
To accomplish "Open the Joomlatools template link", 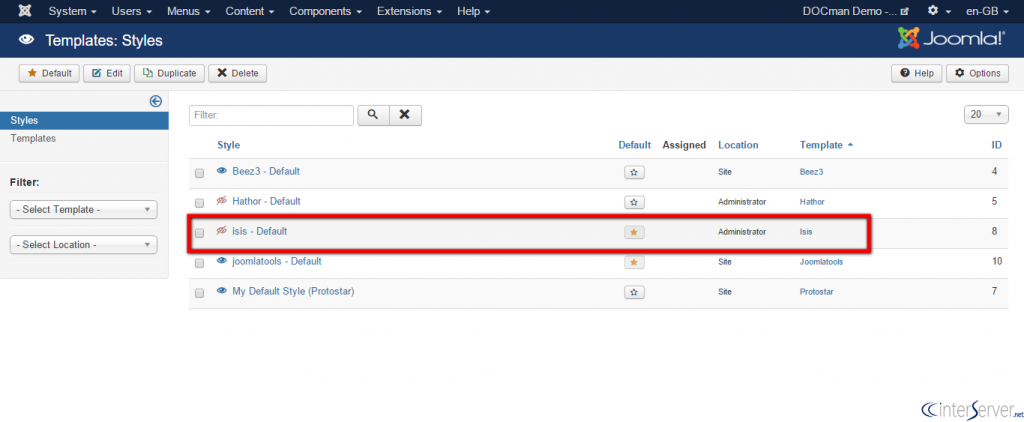I will pos(822,262).
